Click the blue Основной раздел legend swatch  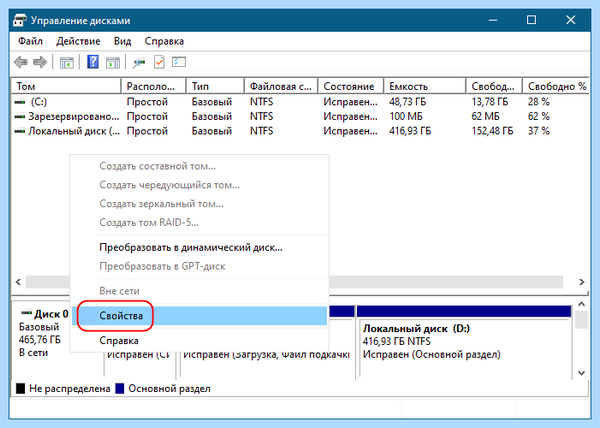point(120,389)
